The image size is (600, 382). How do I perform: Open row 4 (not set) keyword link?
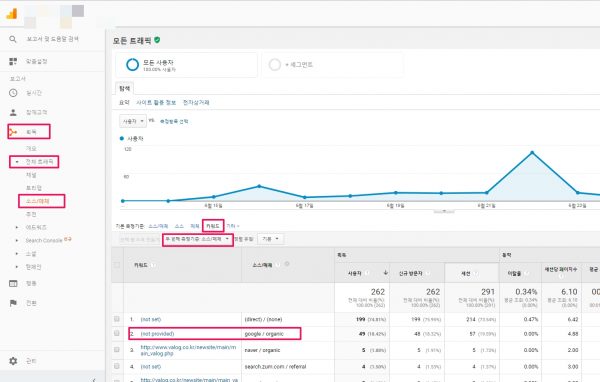(x=151, y=367)
